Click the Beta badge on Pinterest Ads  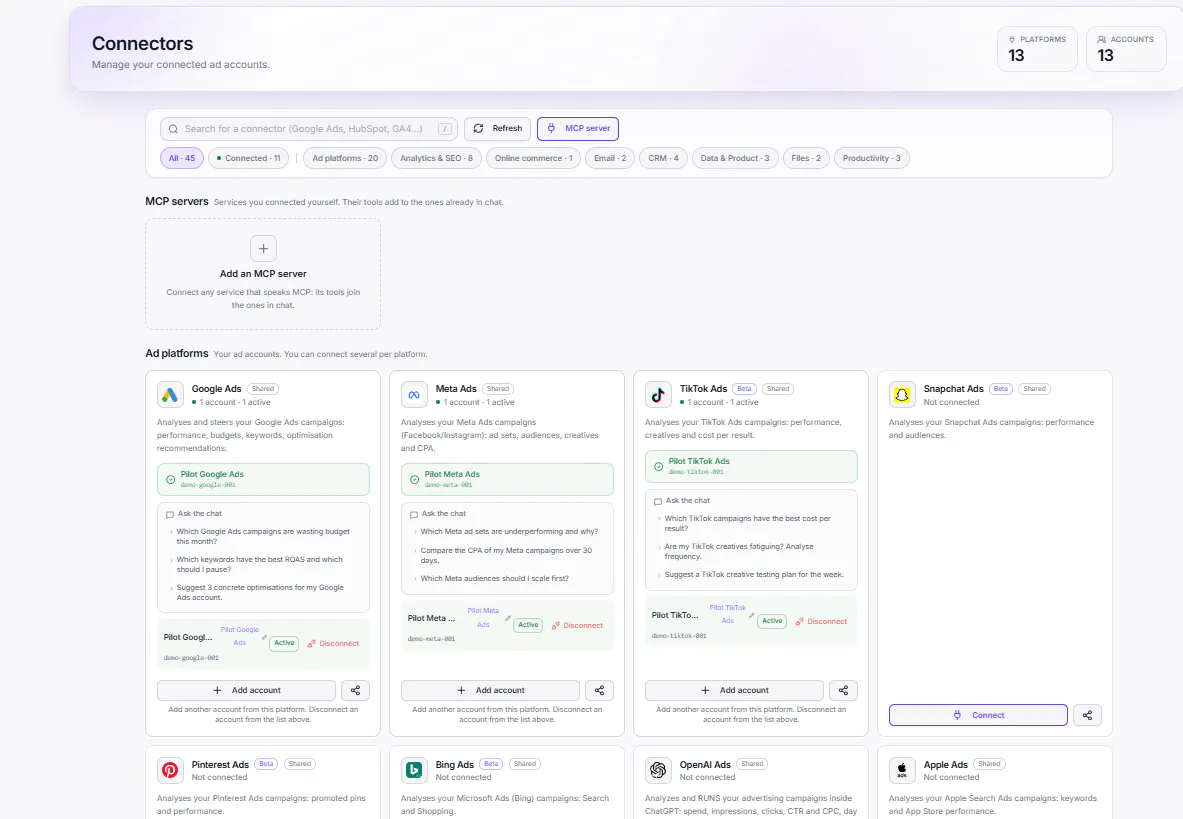266,764
